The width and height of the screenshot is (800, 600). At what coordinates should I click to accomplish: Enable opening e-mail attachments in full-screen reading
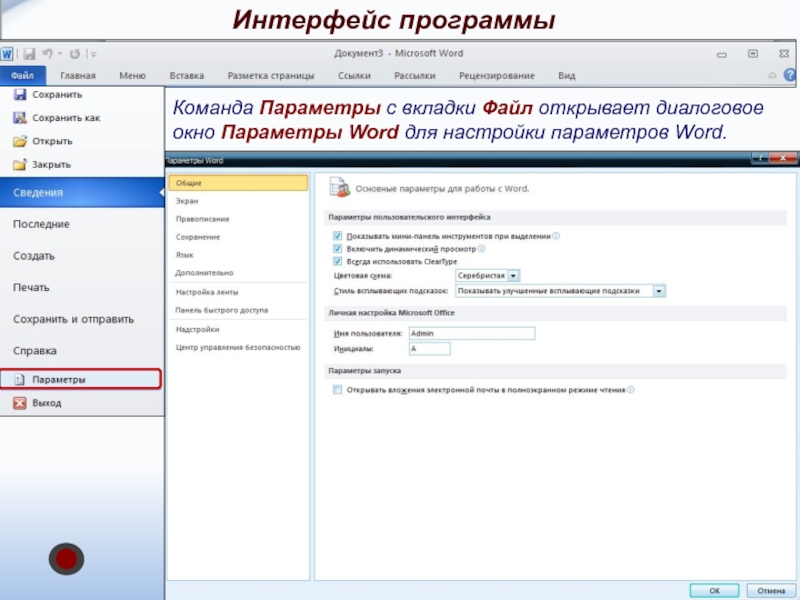click(x=338, y=389)
